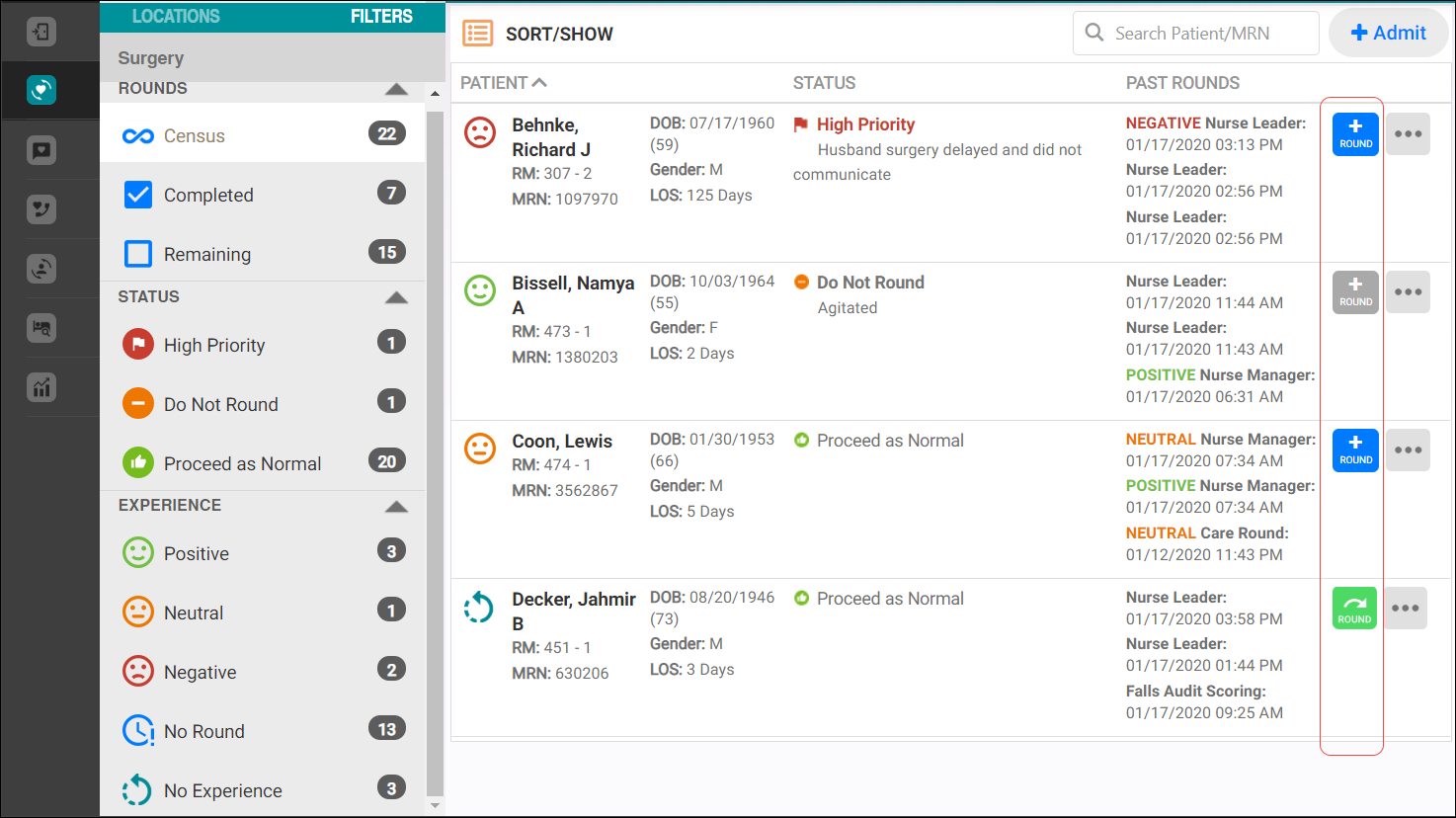The width and height of the screenshot is (1456, 818).
Task: Collapse the Rounds filter section
Action: (396, 89)
